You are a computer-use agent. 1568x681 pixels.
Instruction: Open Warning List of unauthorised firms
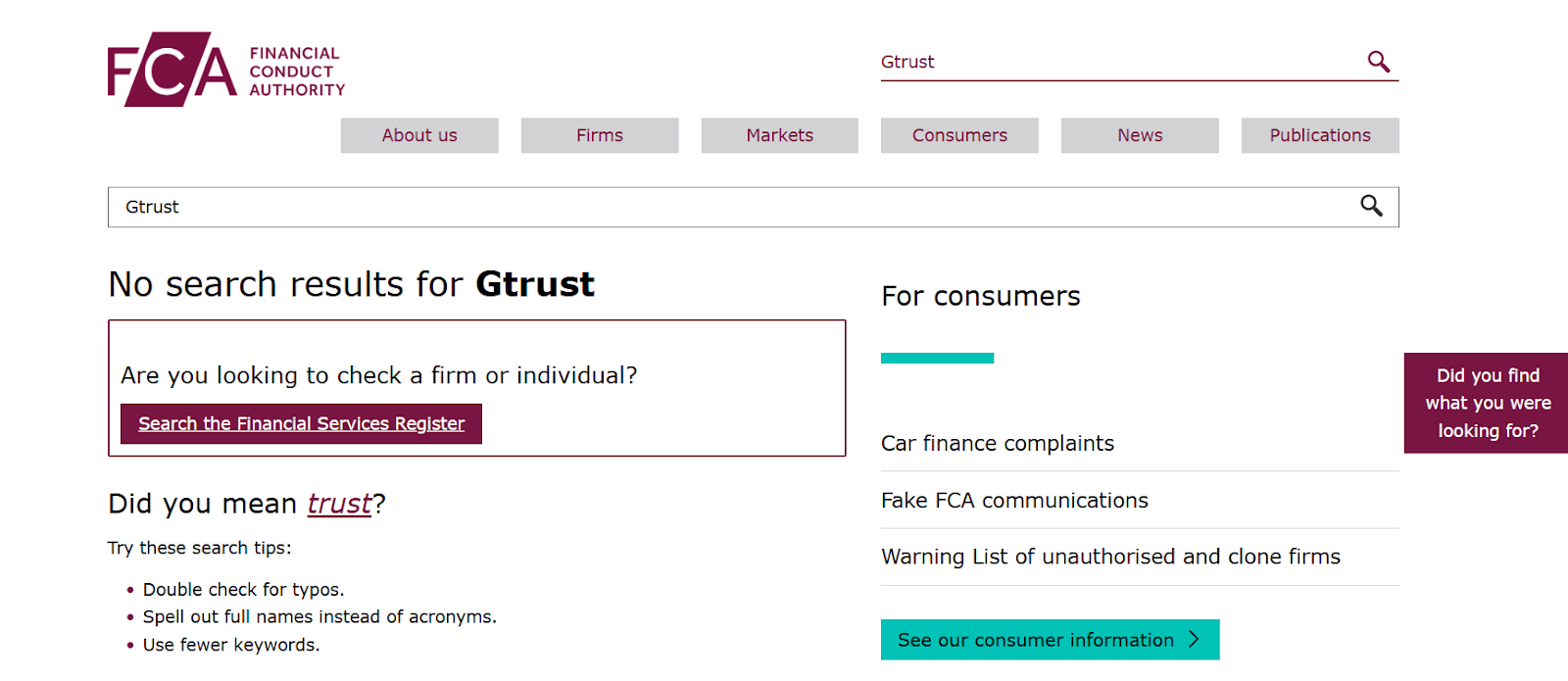tap(1110, 557)
